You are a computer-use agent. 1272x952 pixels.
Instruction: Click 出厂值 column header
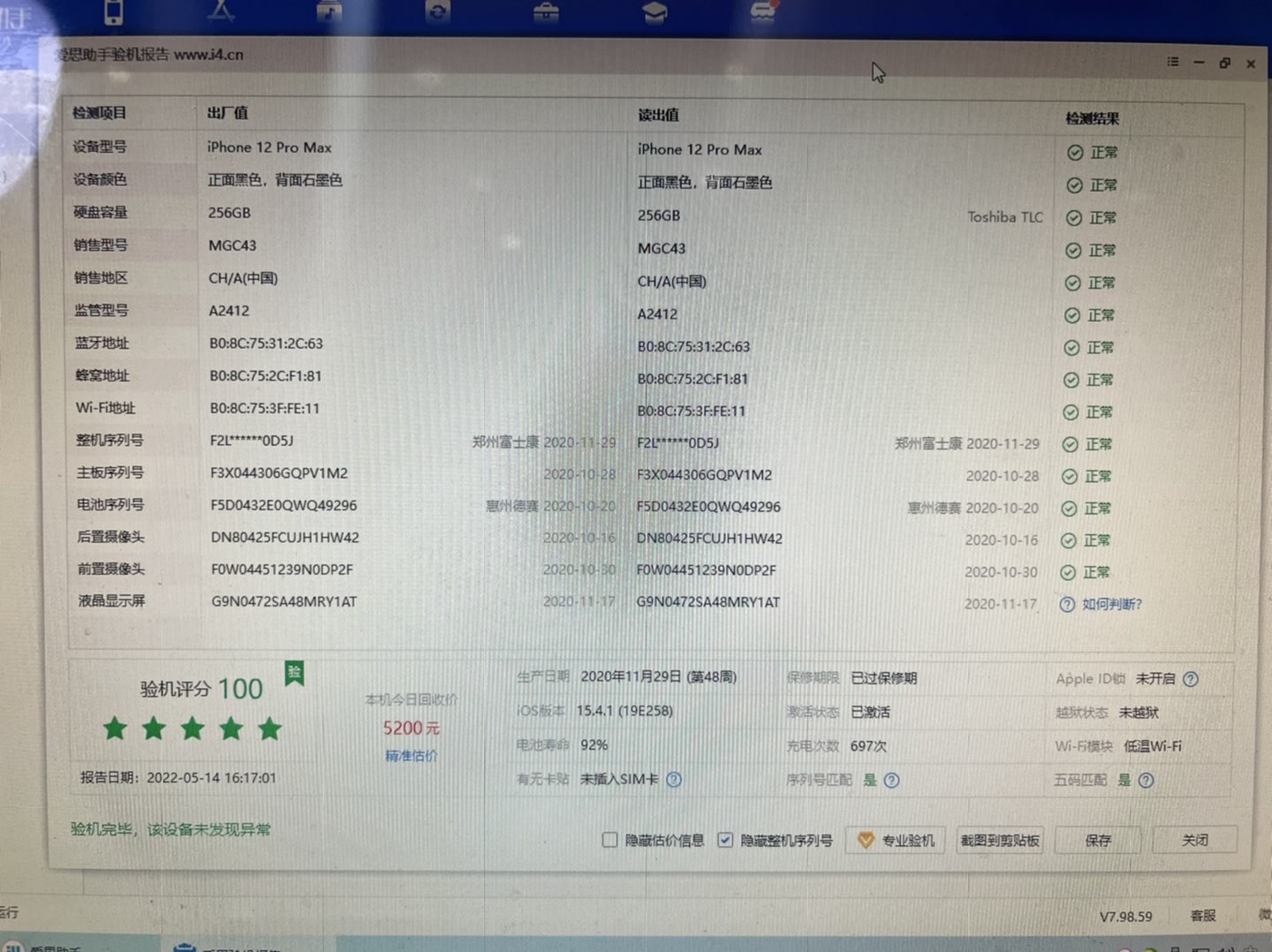click(228, 113)
